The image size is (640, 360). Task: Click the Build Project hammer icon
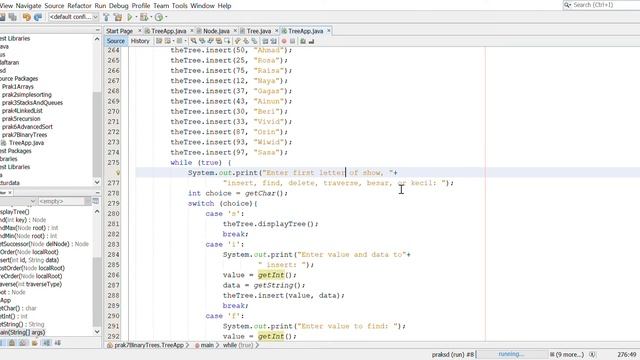[106, 17]
